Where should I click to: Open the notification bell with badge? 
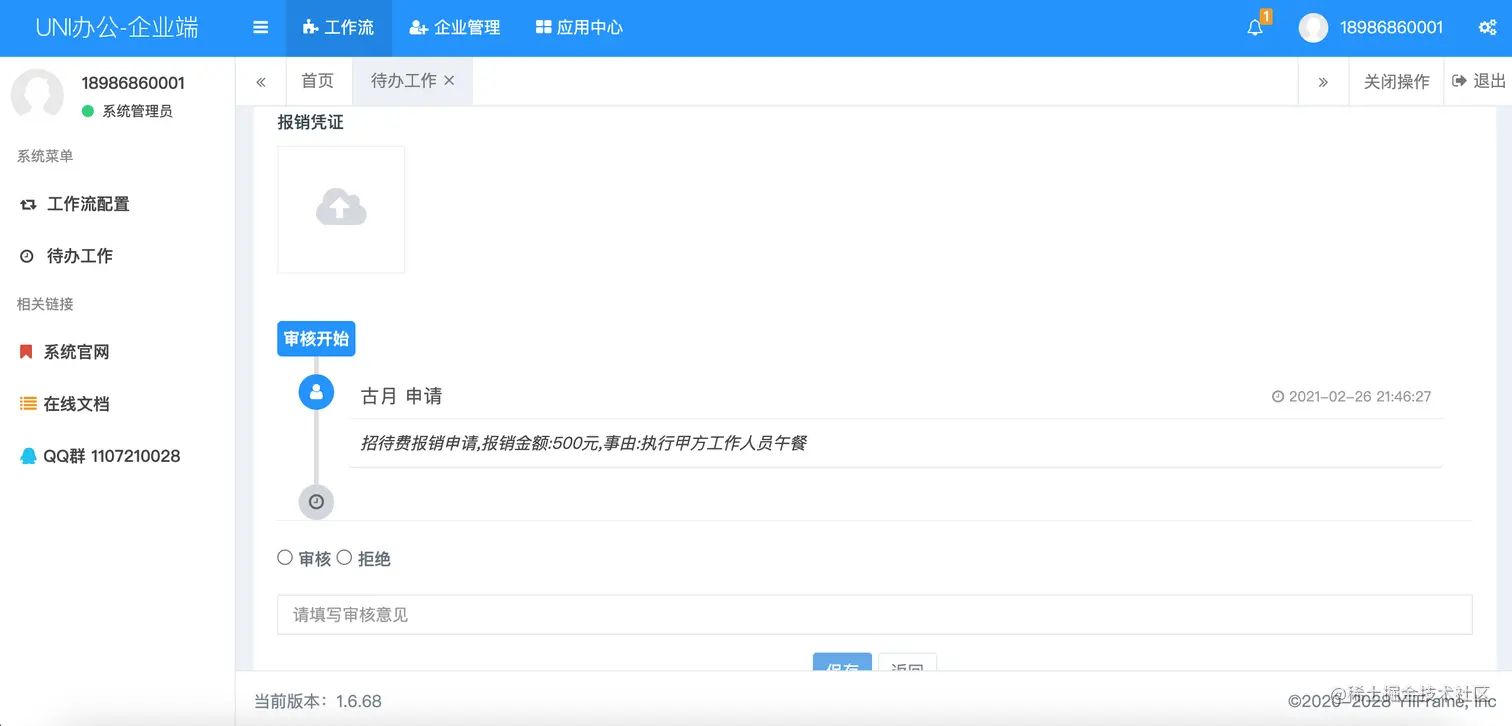1254,27
